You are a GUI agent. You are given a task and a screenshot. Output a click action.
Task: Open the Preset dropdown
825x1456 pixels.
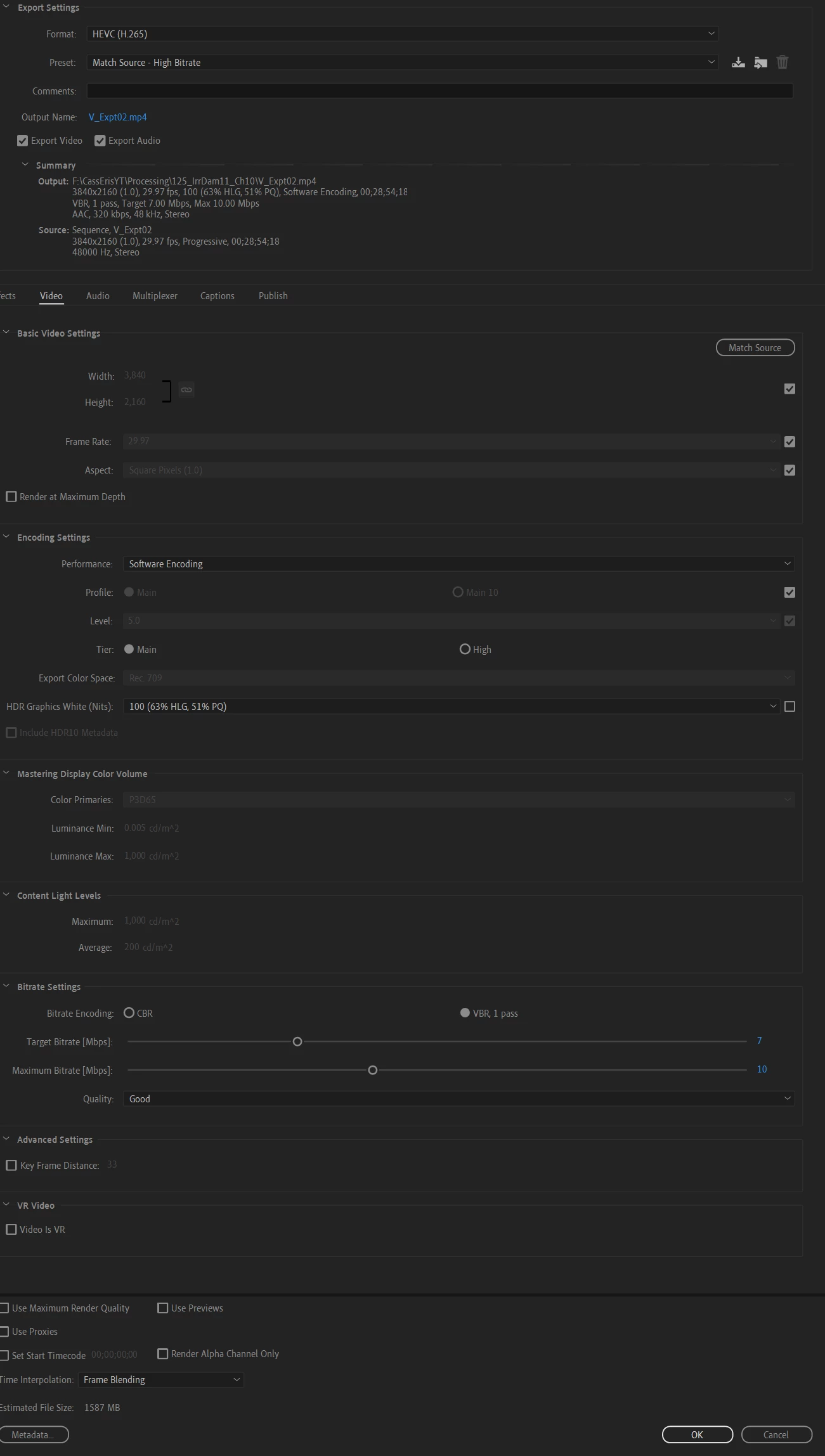[x=402, y=62]
